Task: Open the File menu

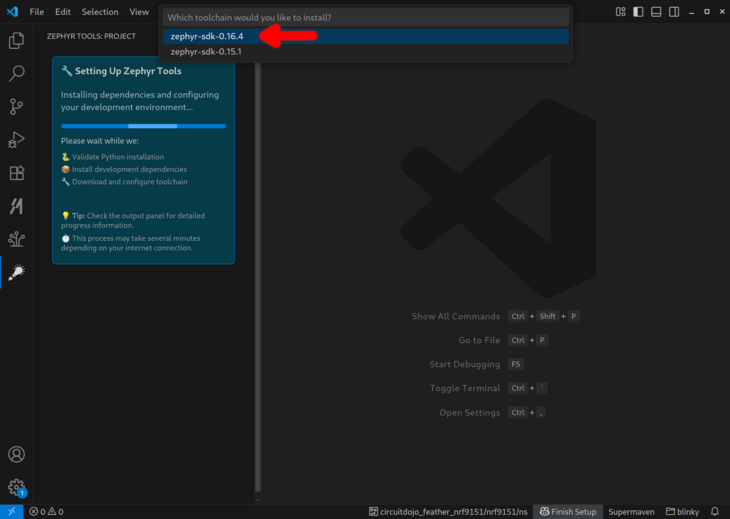Action: click(36, 12)
